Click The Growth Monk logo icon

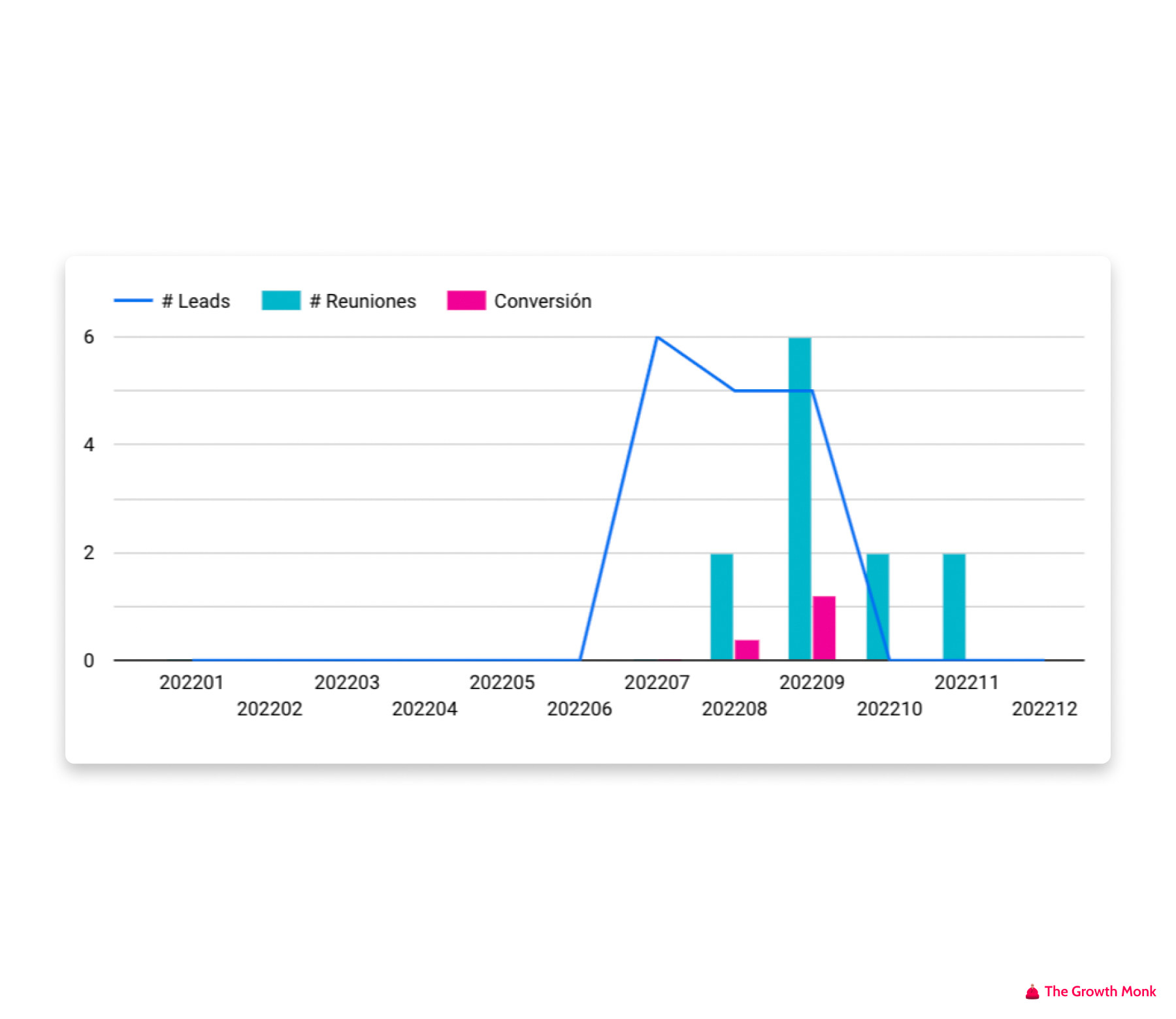point(1032,992)
